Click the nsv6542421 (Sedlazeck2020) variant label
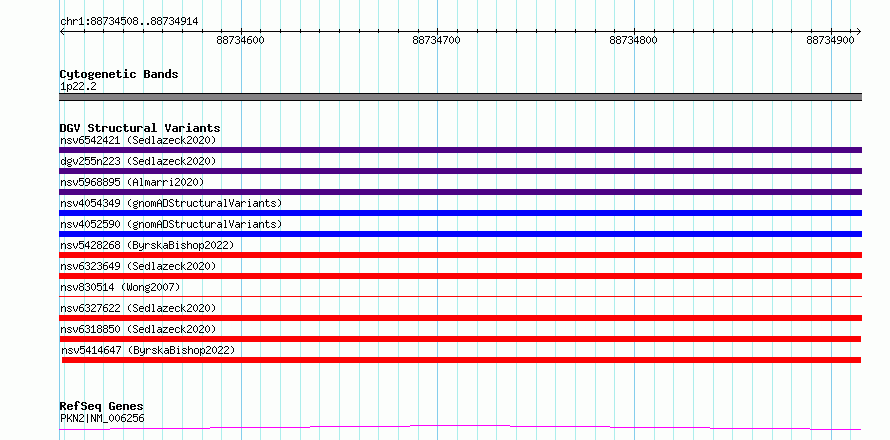This screenshot has width=890, height=440. coord(138,140)
